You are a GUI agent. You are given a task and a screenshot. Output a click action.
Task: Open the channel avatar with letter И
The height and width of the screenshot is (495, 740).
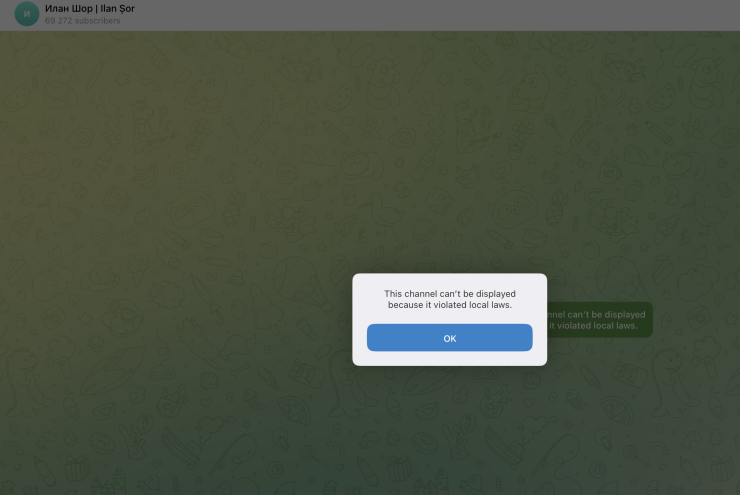coord(27,14)
